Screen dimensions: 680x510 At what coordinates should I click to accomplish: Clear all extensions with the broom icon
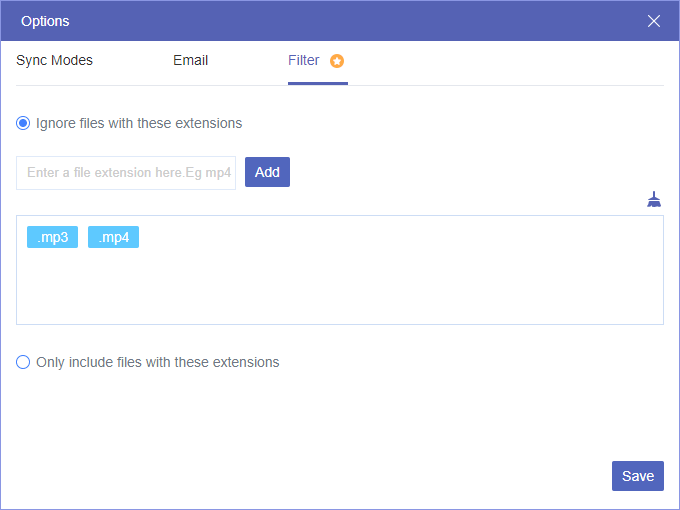coord(654,199)
